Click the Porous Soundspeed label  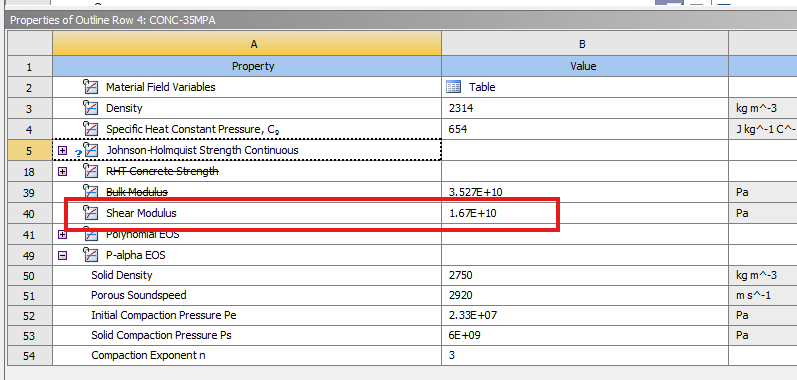[x=139, y=295]
